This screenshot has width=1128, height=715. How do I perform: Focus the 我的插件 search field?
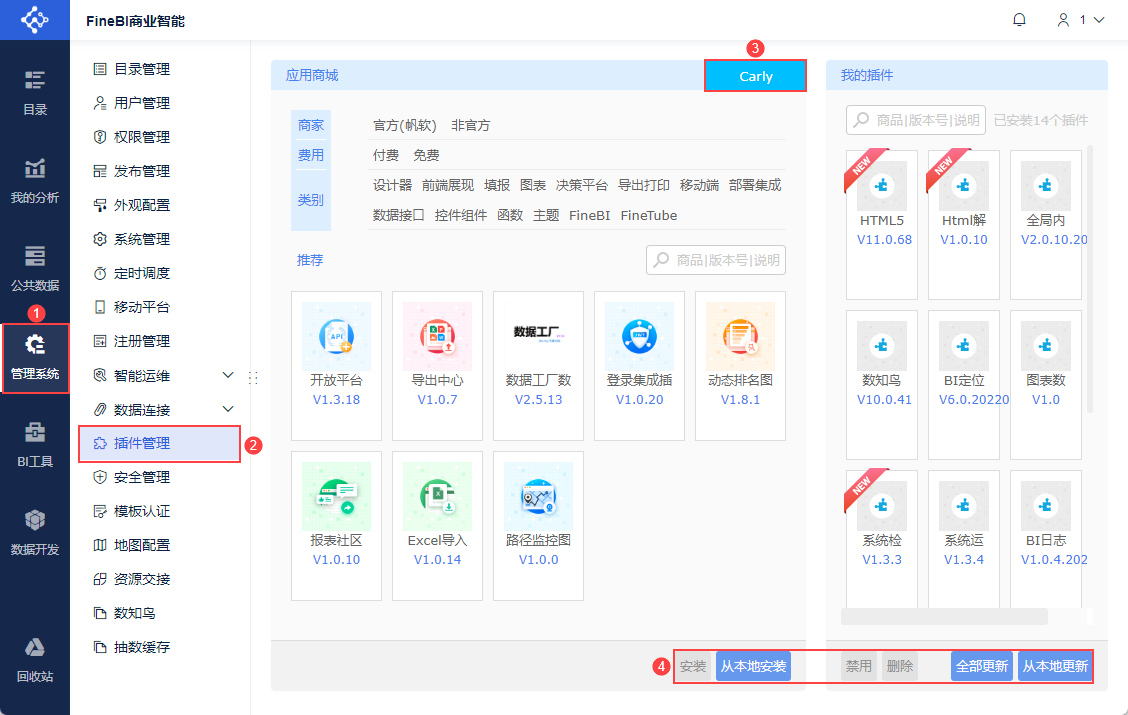click(916, 120)
